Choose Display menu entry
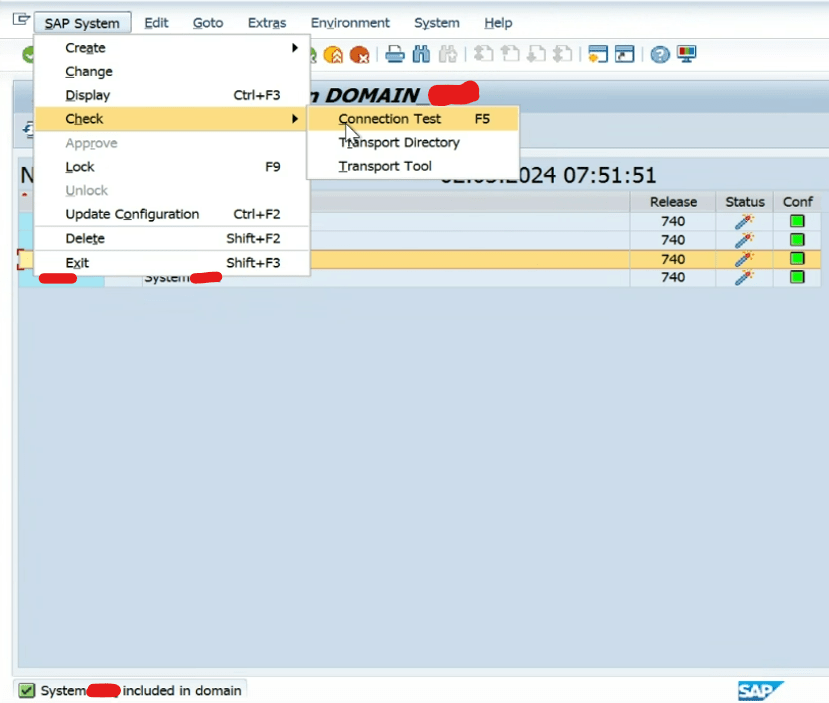Screen dimensions: 829x703 (172, 95)
